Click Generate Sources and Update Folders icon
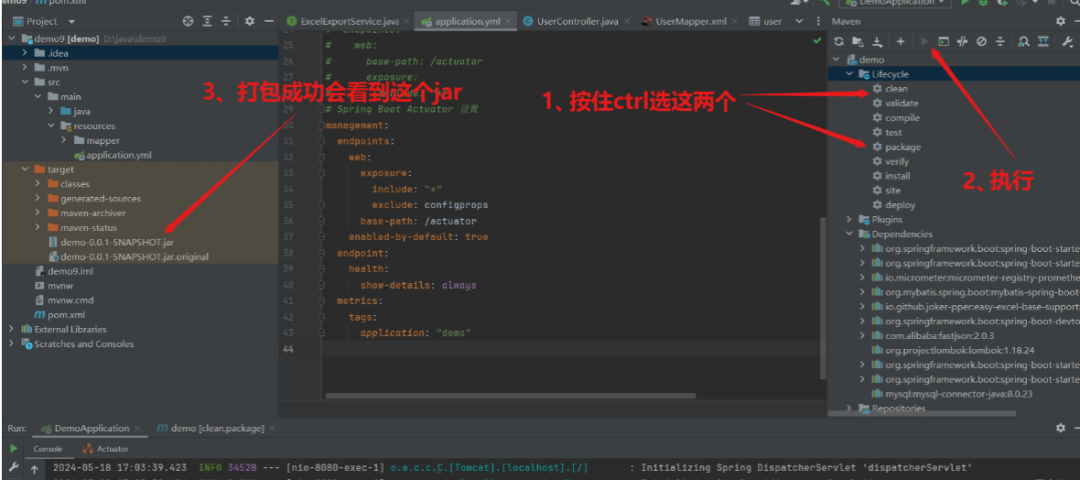 [857, 42]
